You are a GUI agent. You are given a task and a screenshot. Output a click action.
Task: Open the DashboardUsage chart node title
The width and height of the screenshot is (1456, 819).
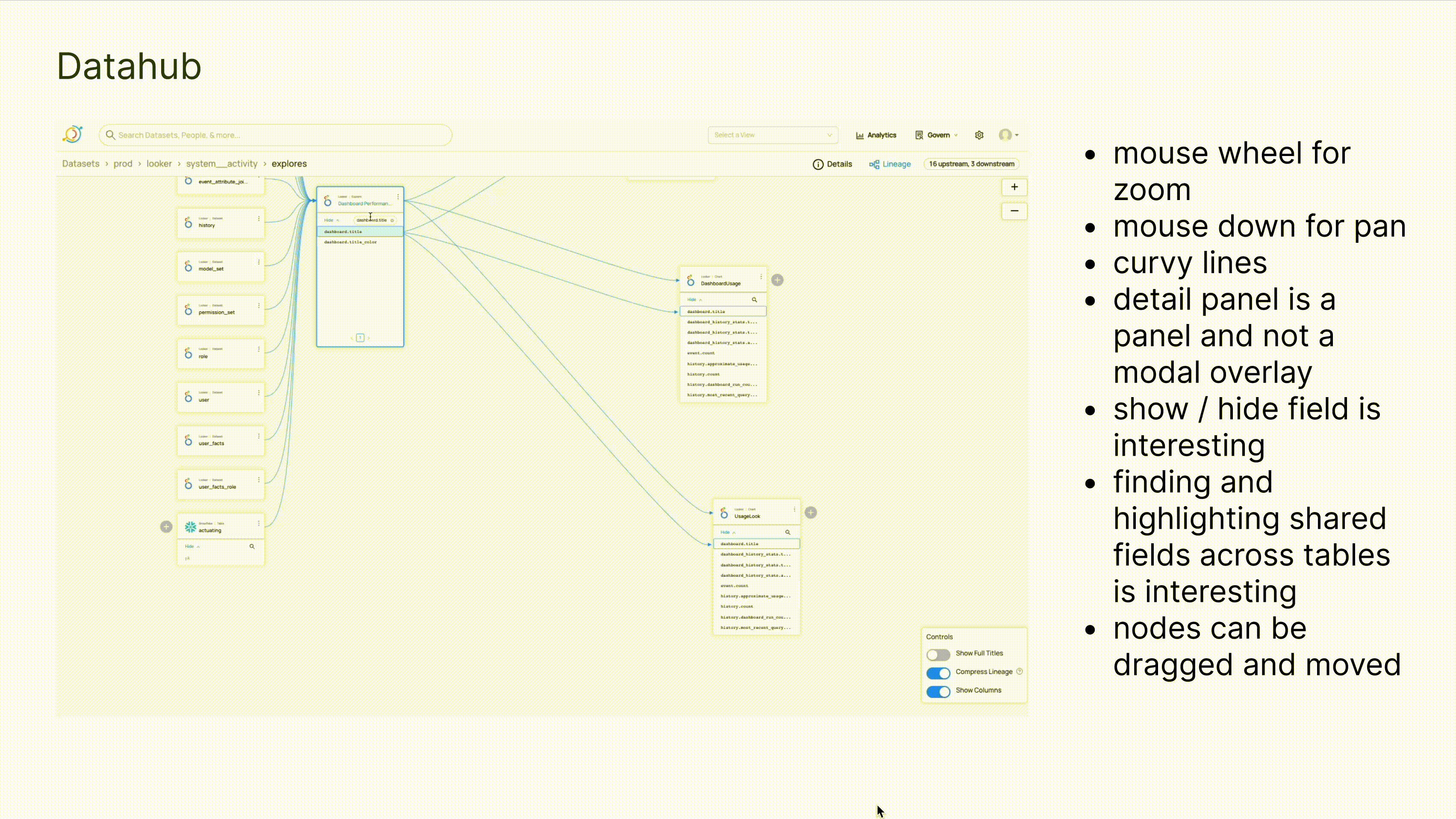[x=721, y=284]
